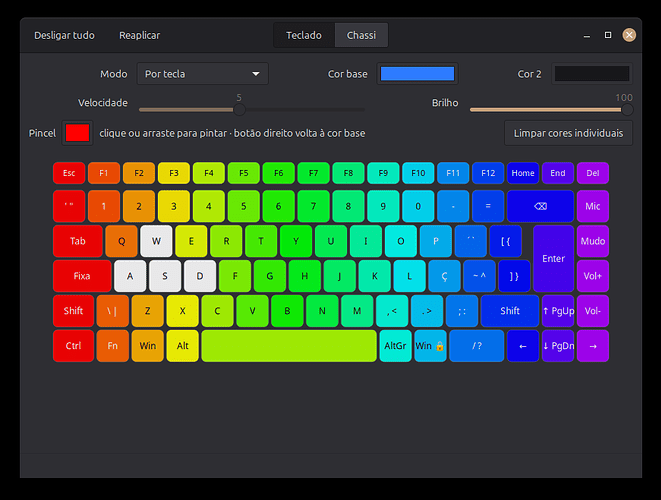Paint the Vol+ key

pyautogui.click(x=593, y=276)
